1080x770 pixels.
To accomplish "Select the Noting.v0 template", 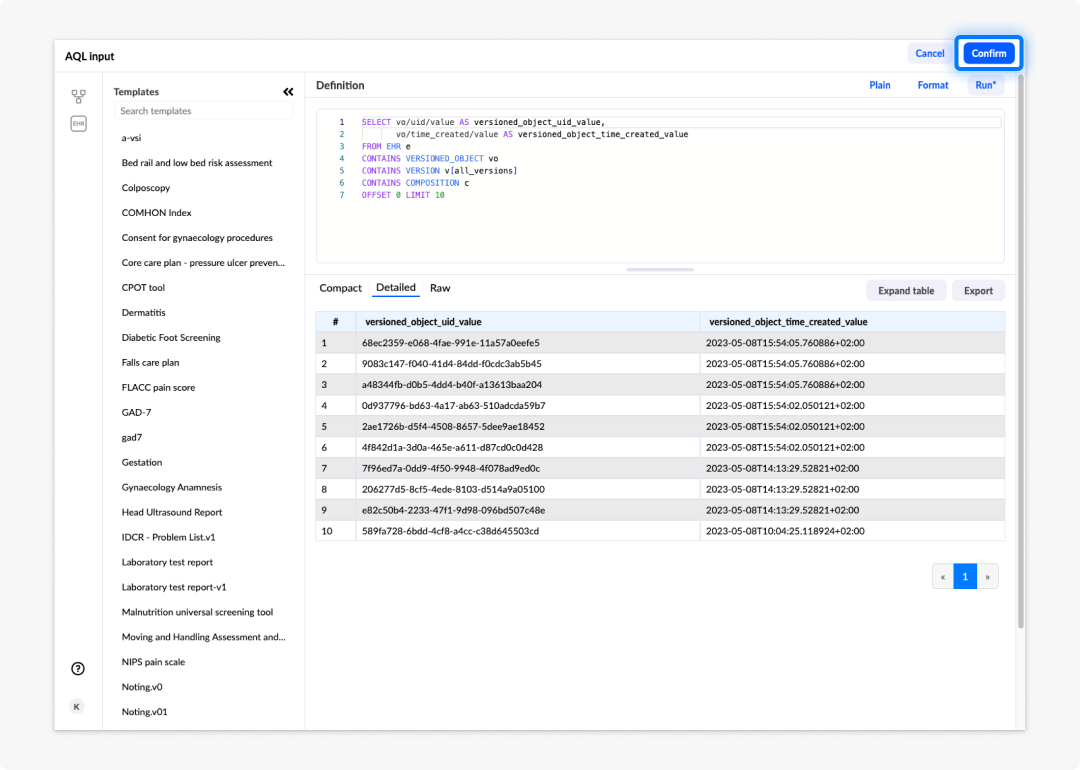I will pos(142,687).
